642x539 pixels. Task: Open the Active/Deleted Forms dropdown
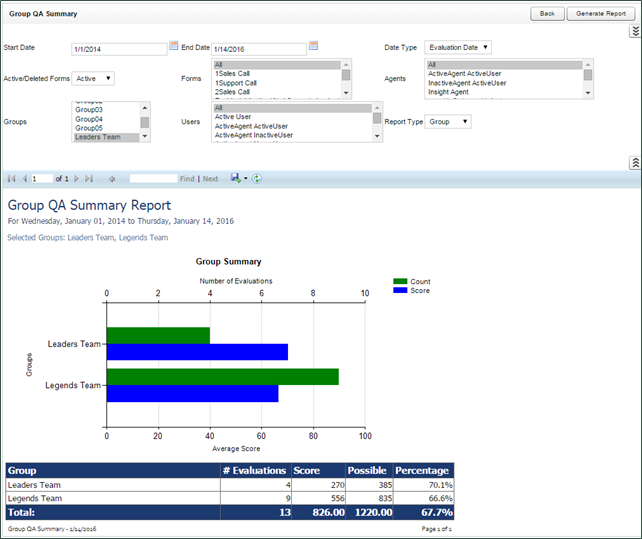click(x=93, y=78)
